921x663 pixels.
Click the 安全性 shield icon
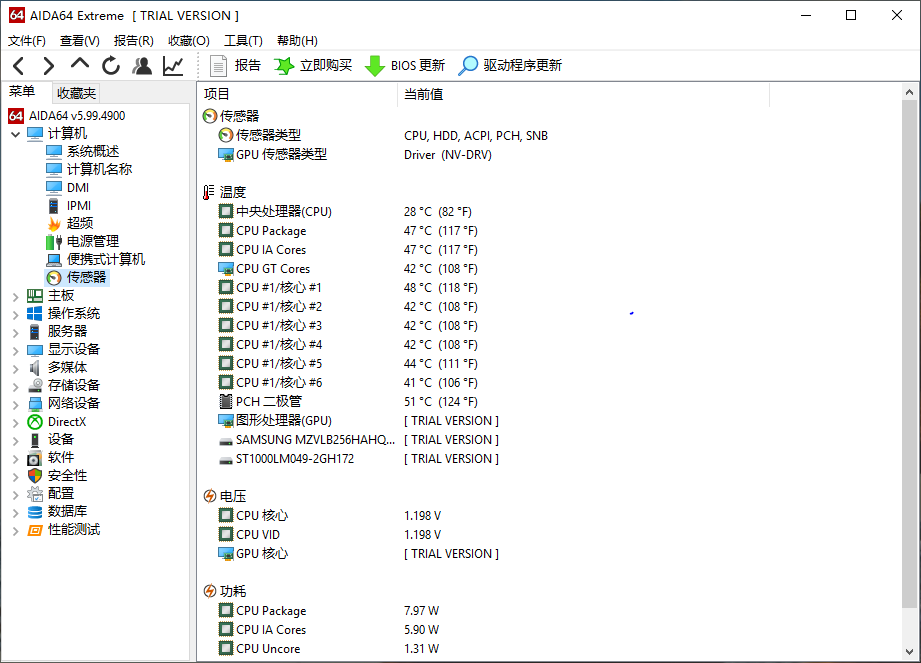tap(35, 476)
